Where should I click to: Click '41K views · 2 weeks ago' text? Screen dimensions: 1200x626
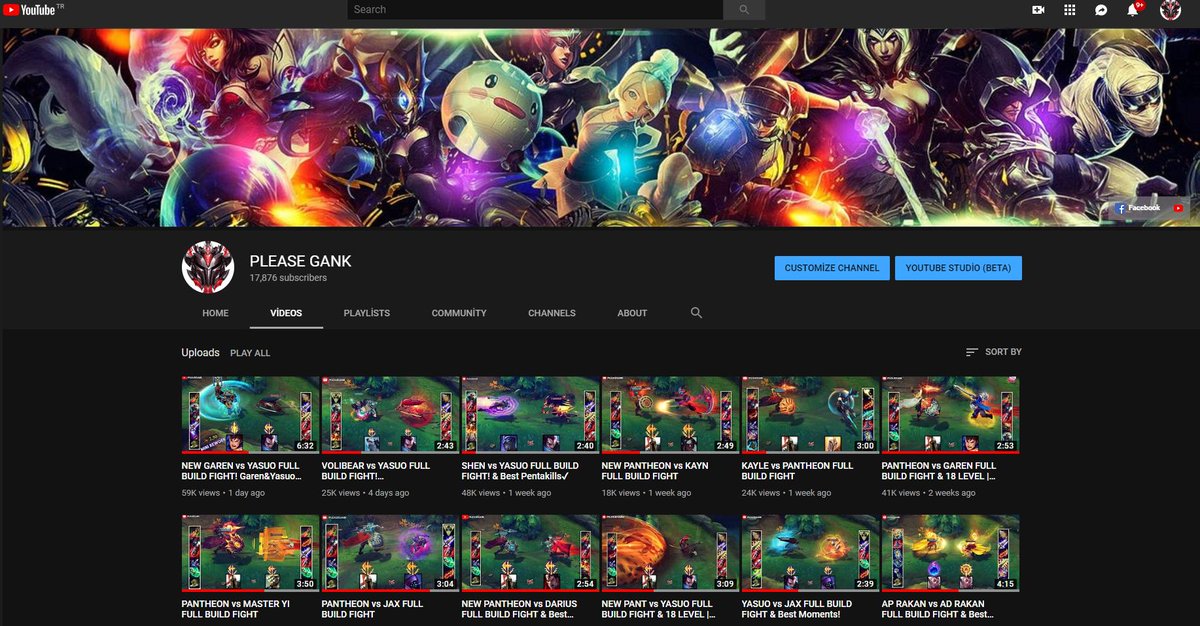click(927, 493)
